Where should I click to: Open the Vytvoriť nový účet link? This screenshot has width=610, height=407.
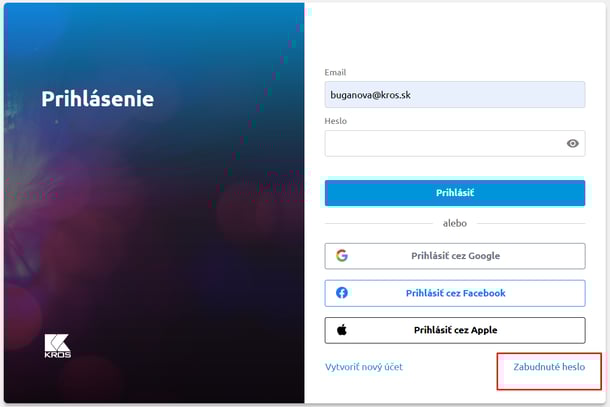(364, 367)
